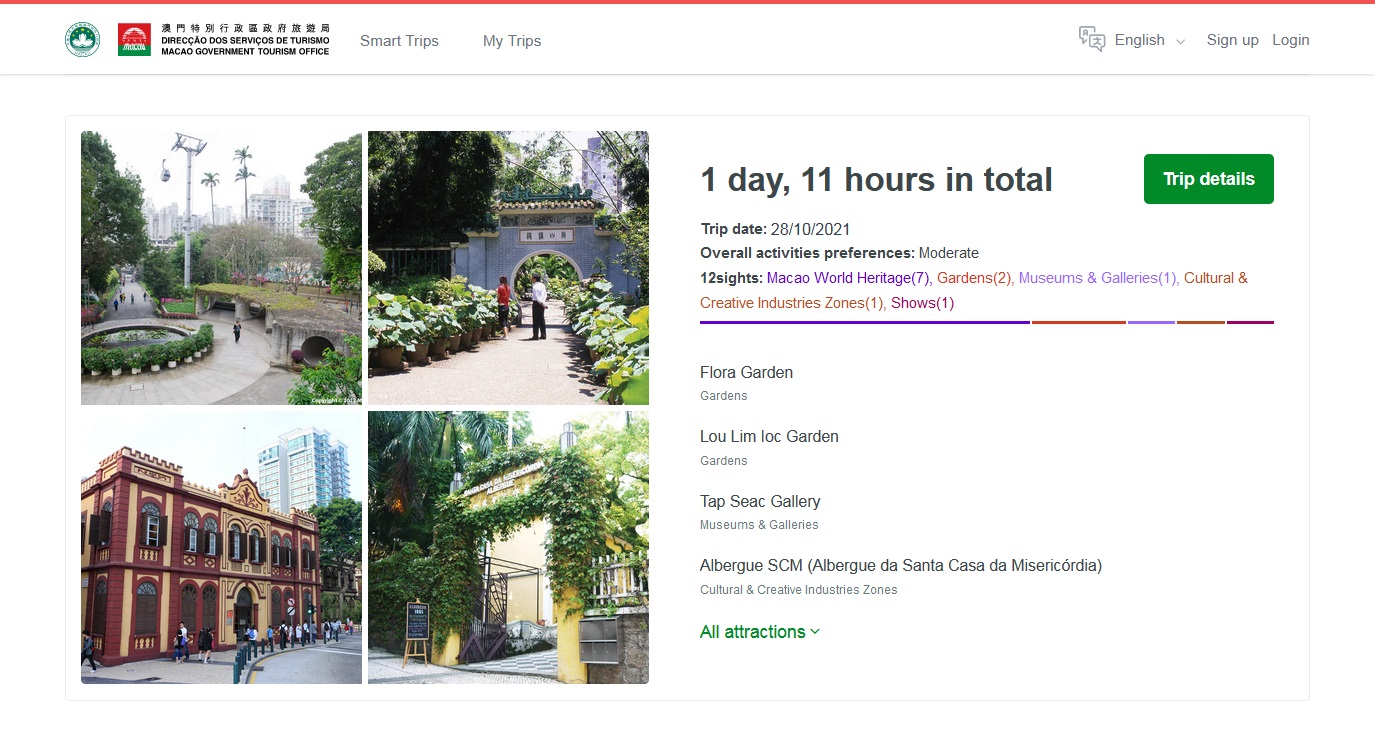This screenshot has width=1375, height=753.
Task: Open the Lou Lim Ioc Garden gate photo
Action: click(x=508, y=268)
